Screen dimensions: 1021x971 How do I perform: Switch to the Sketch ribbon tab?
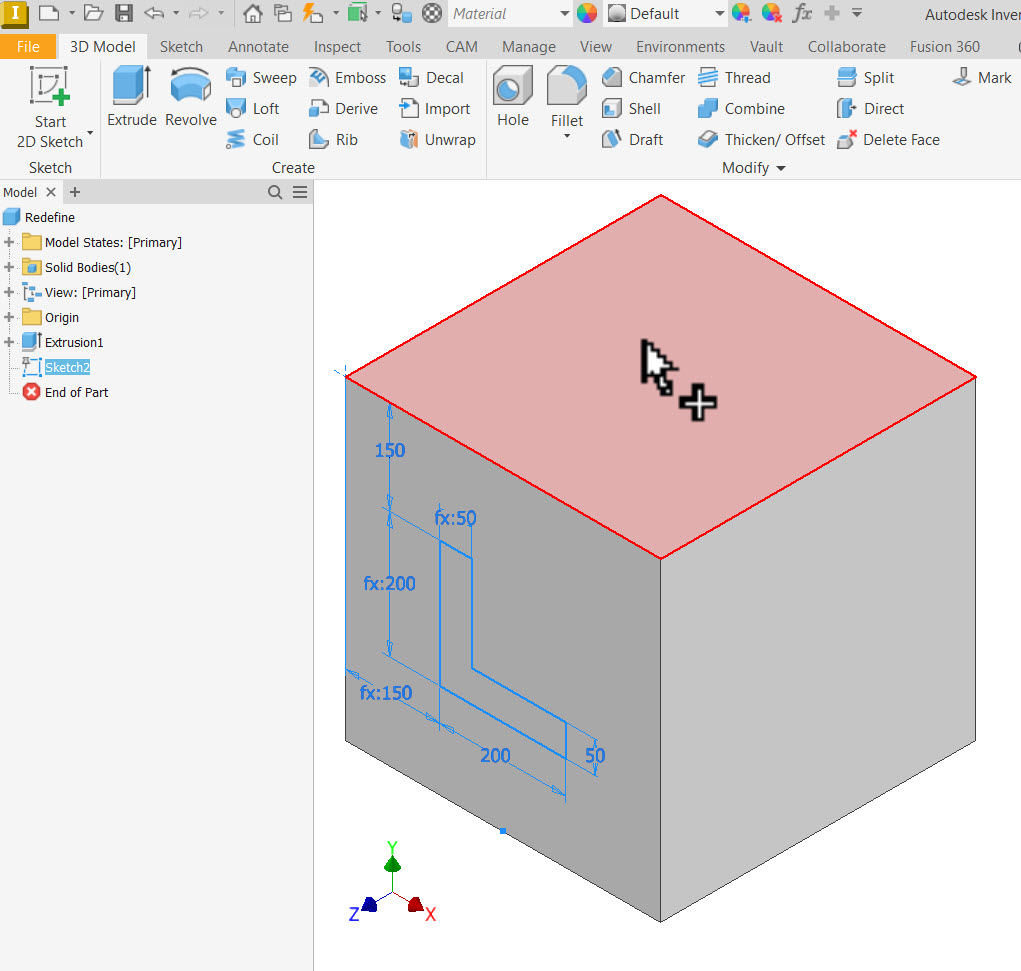pos(181,47)
